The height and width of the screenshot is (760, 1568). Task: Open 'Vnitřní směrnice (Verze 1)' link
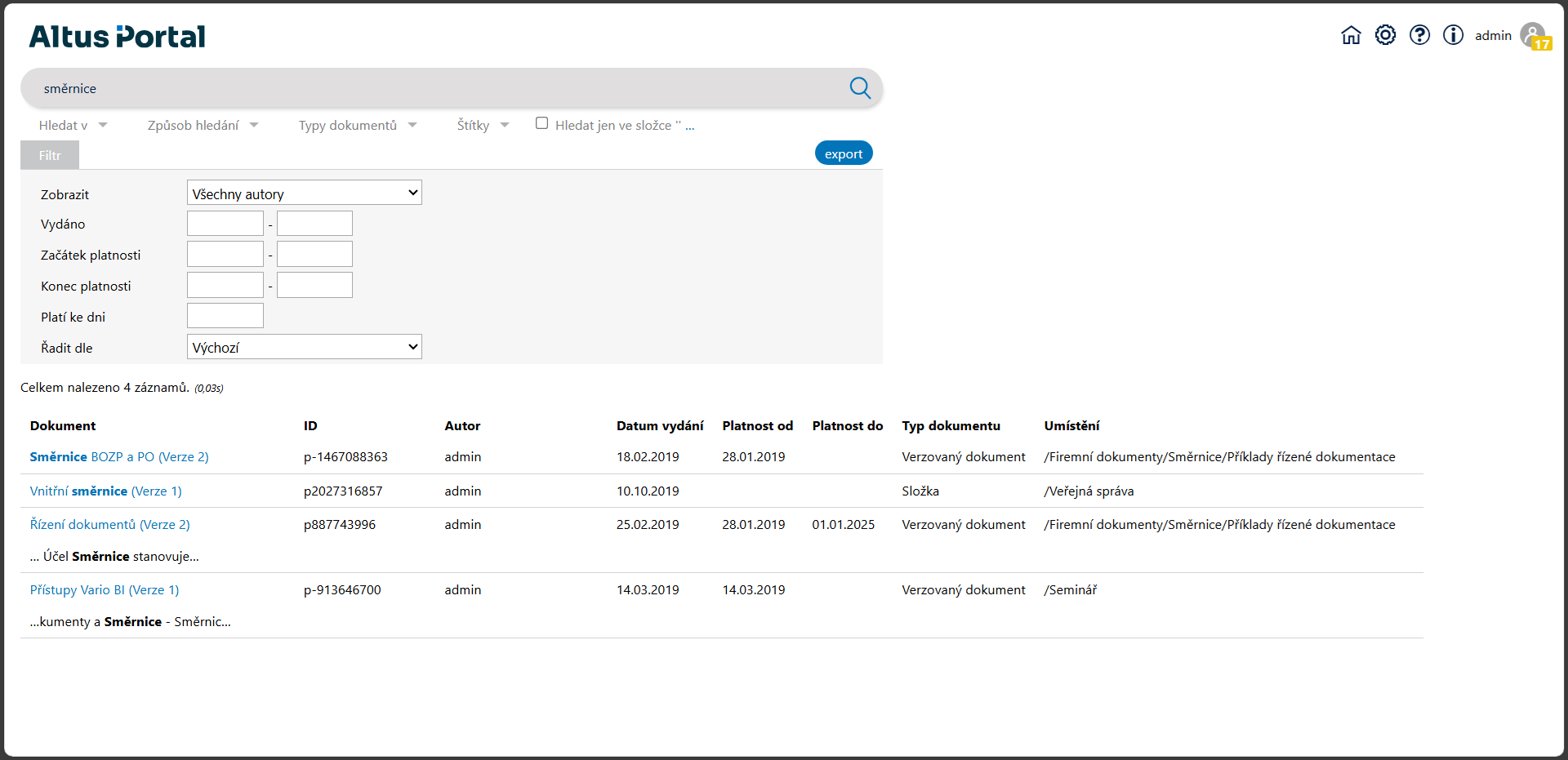coord(105,491)
